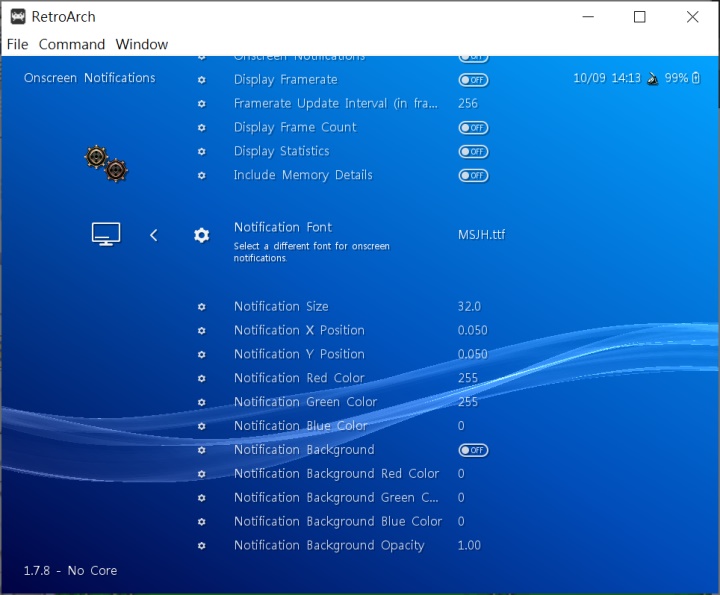Viewport: 720px width, 595px height.
Task: Open the File menu
Action: (x=17, y=44)
